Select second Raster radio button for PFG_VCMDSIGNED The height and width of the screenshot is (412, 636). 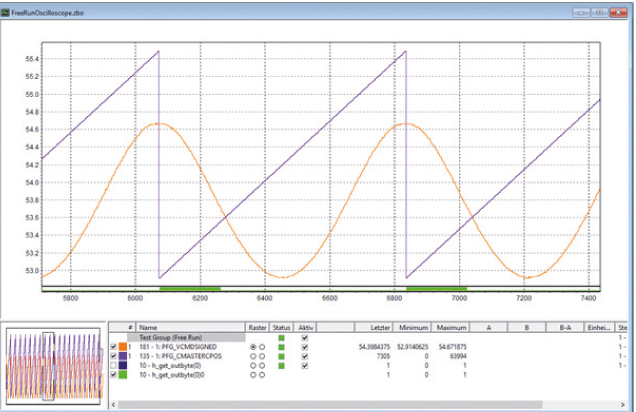[x=262, y=347]
